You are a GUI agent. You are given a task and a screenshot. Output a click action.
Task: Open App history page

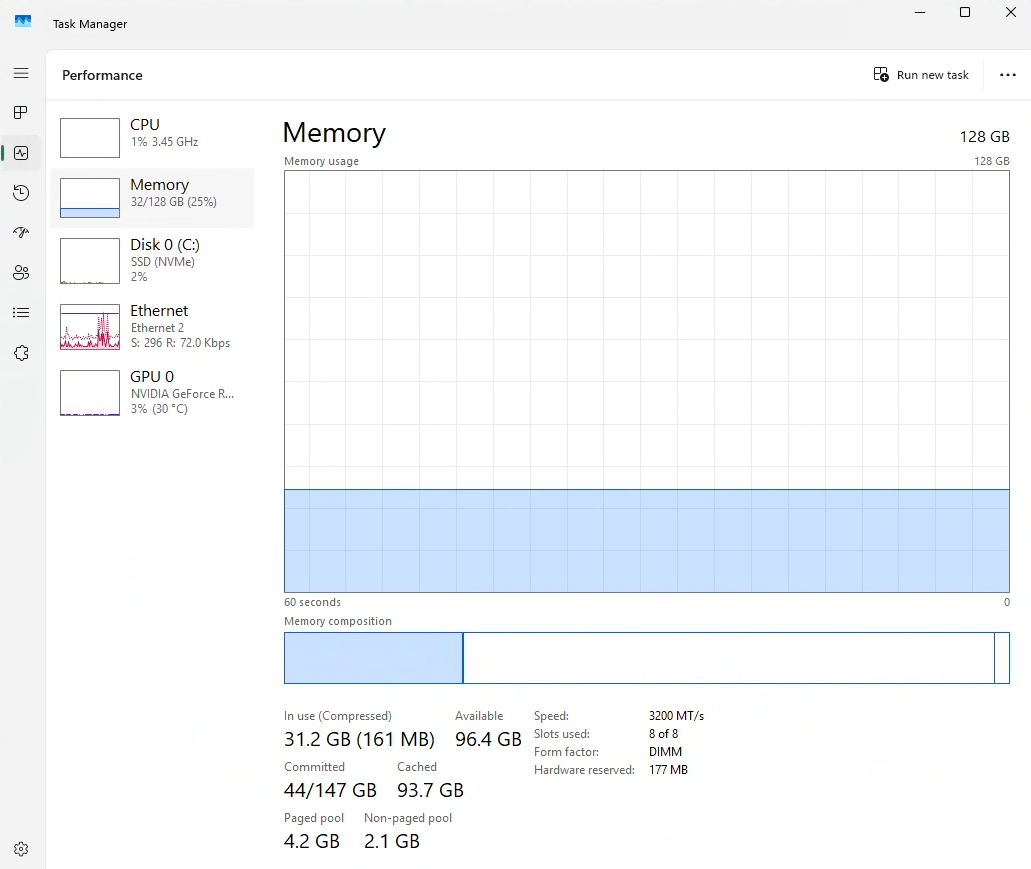(x=21, y=193)
